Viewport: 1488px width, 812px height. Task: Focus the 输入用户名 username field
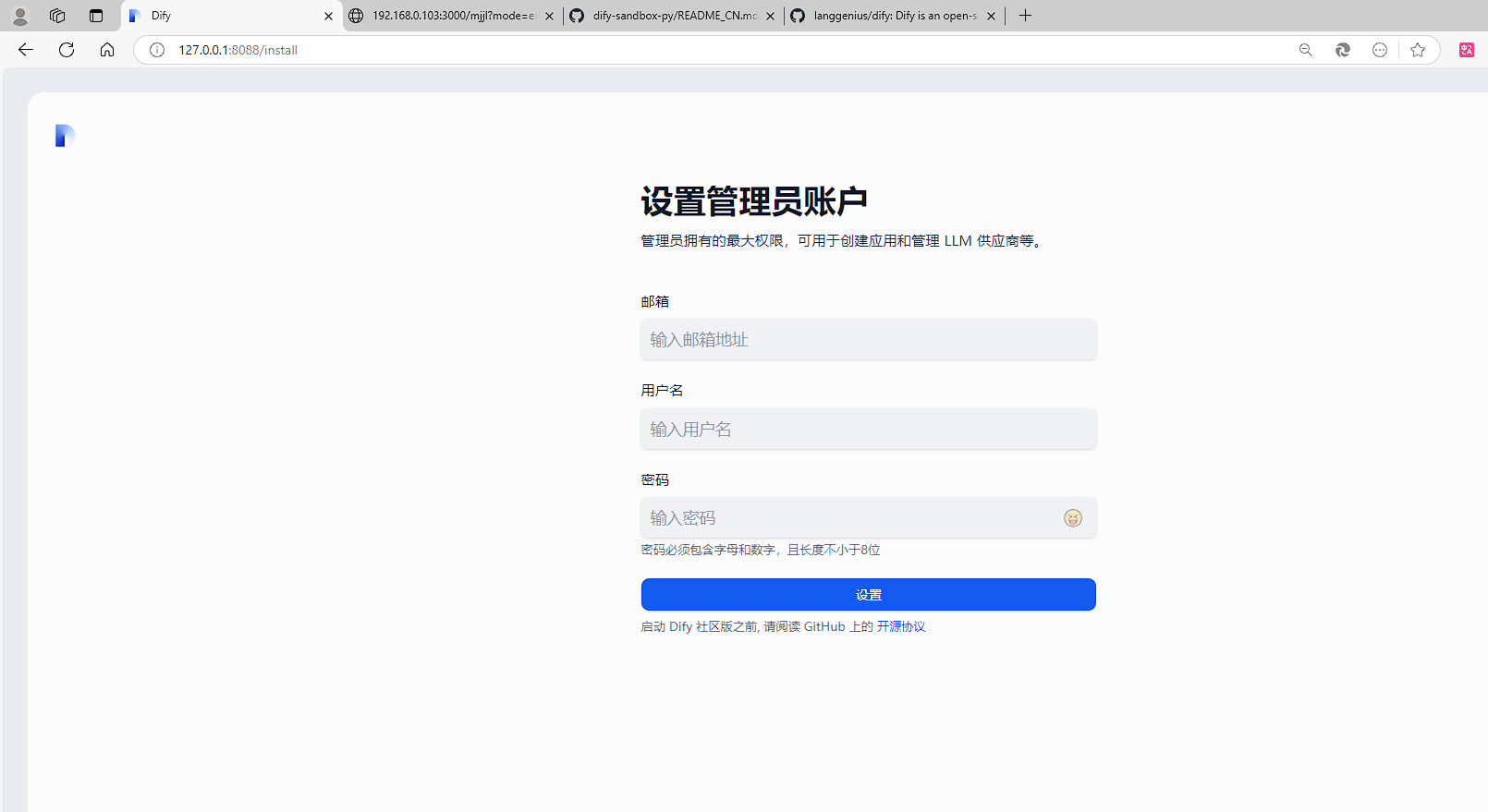[869, 430]
